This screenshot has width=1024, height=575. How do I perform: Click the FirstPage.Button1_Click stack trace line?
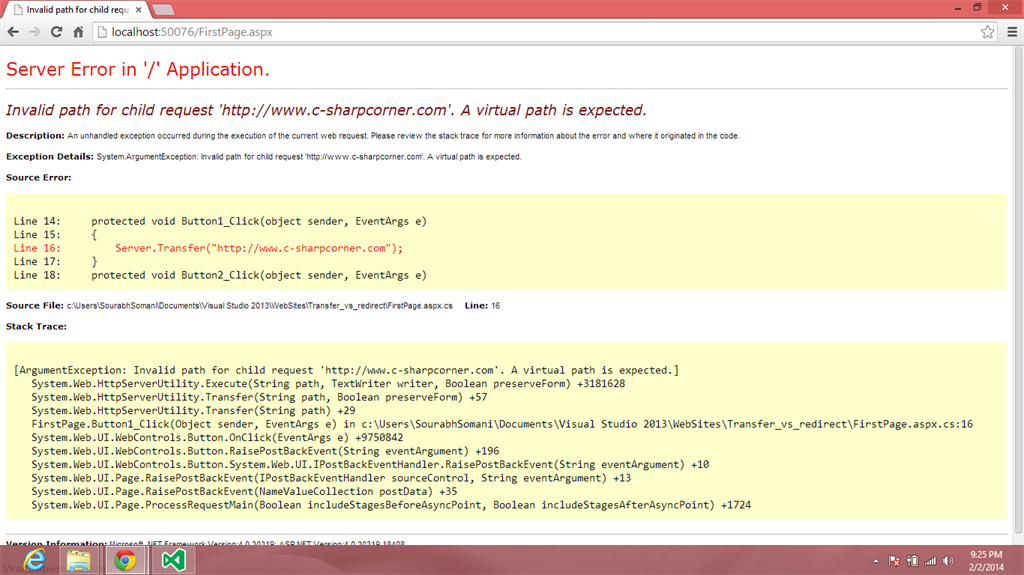click(x=502, y=425)
